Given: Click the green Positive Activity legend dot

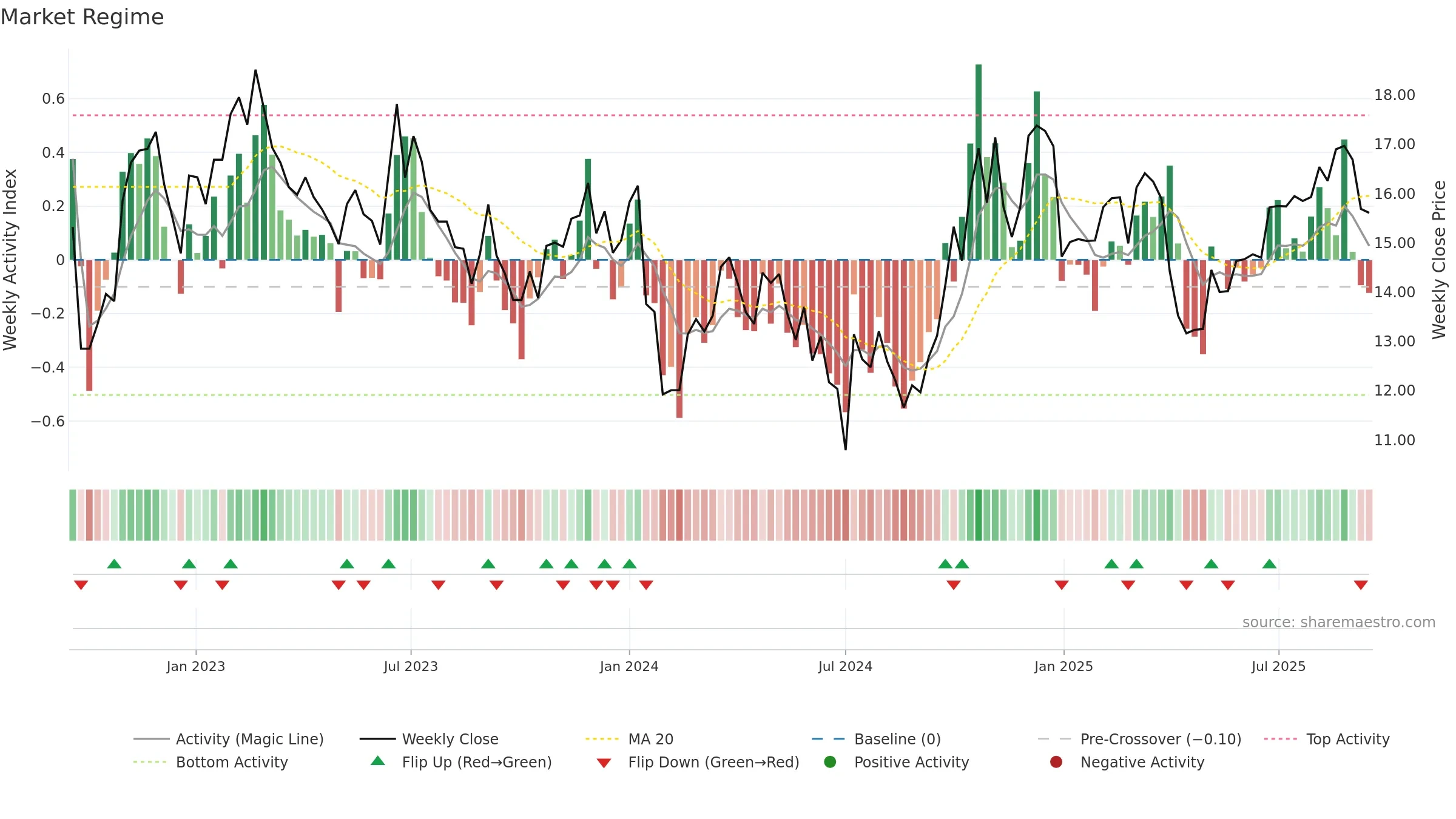Looking at the screenshot, I should 830,762.
